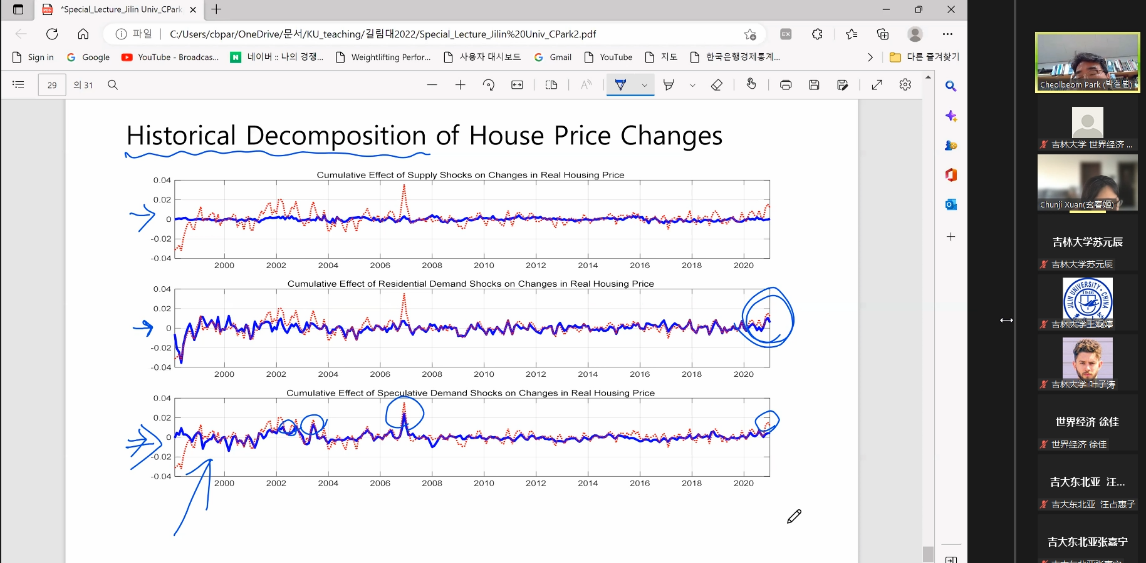
Task: Expand the Highlight color dropdown arrow
Action: tap(692, 85)
